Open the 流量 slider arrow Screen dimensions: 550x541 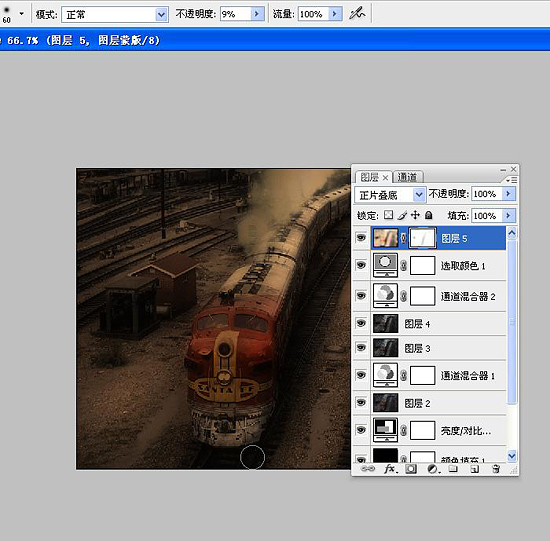point(335,14)
